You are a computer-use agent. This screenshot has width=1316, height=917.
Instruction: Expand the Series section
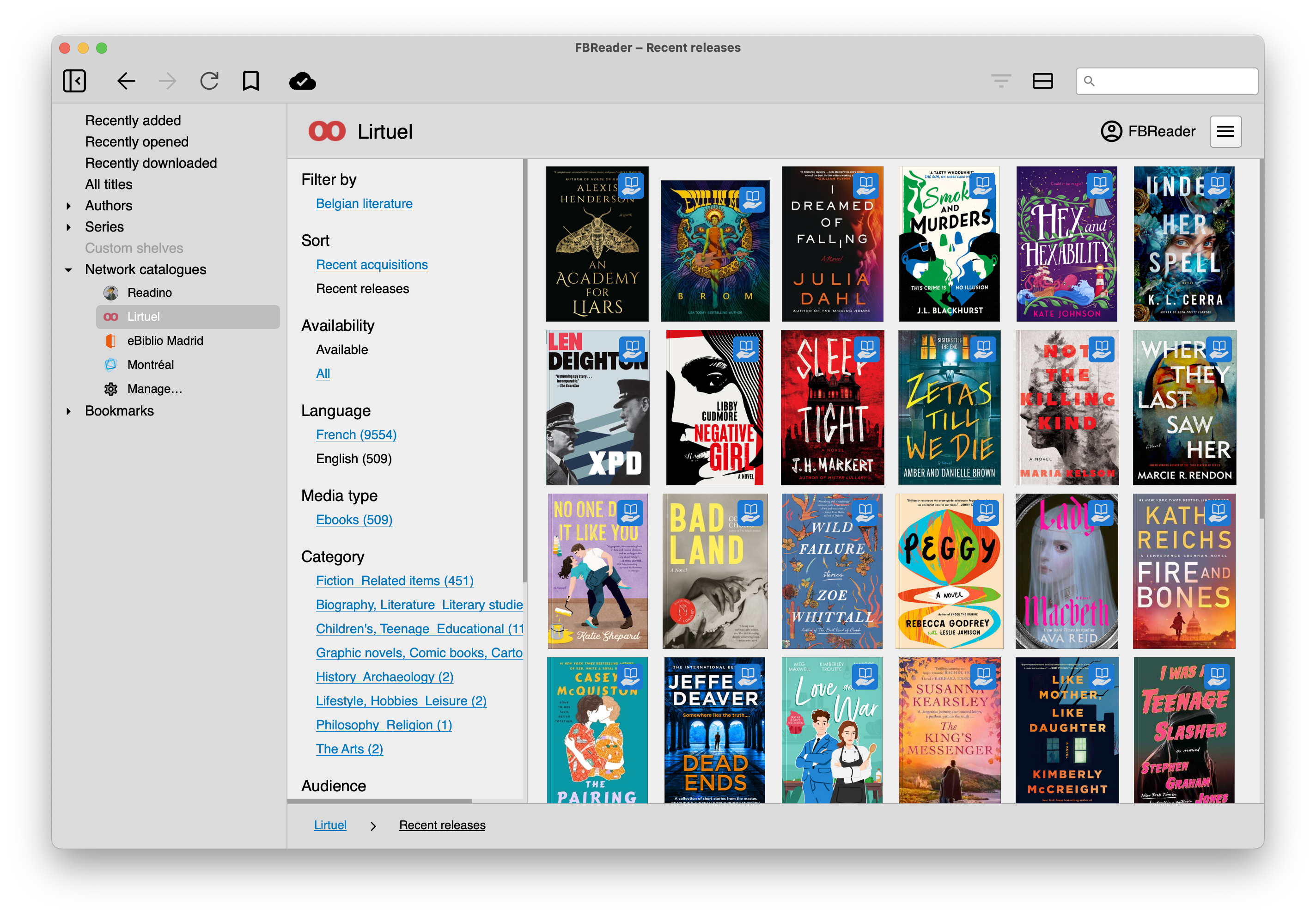tap(69, 227)
